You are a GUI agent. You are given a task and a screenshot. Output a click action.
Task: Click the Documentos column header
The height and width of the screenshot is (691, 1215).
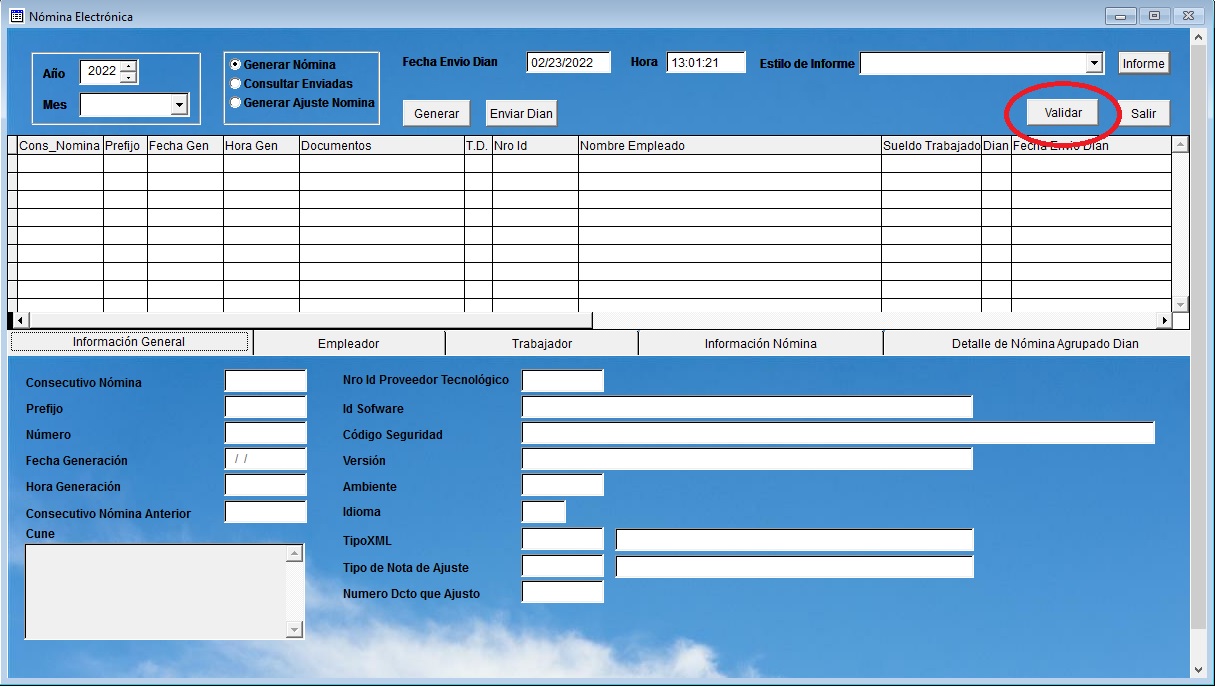pyautogui.click(x=382, y=145)
